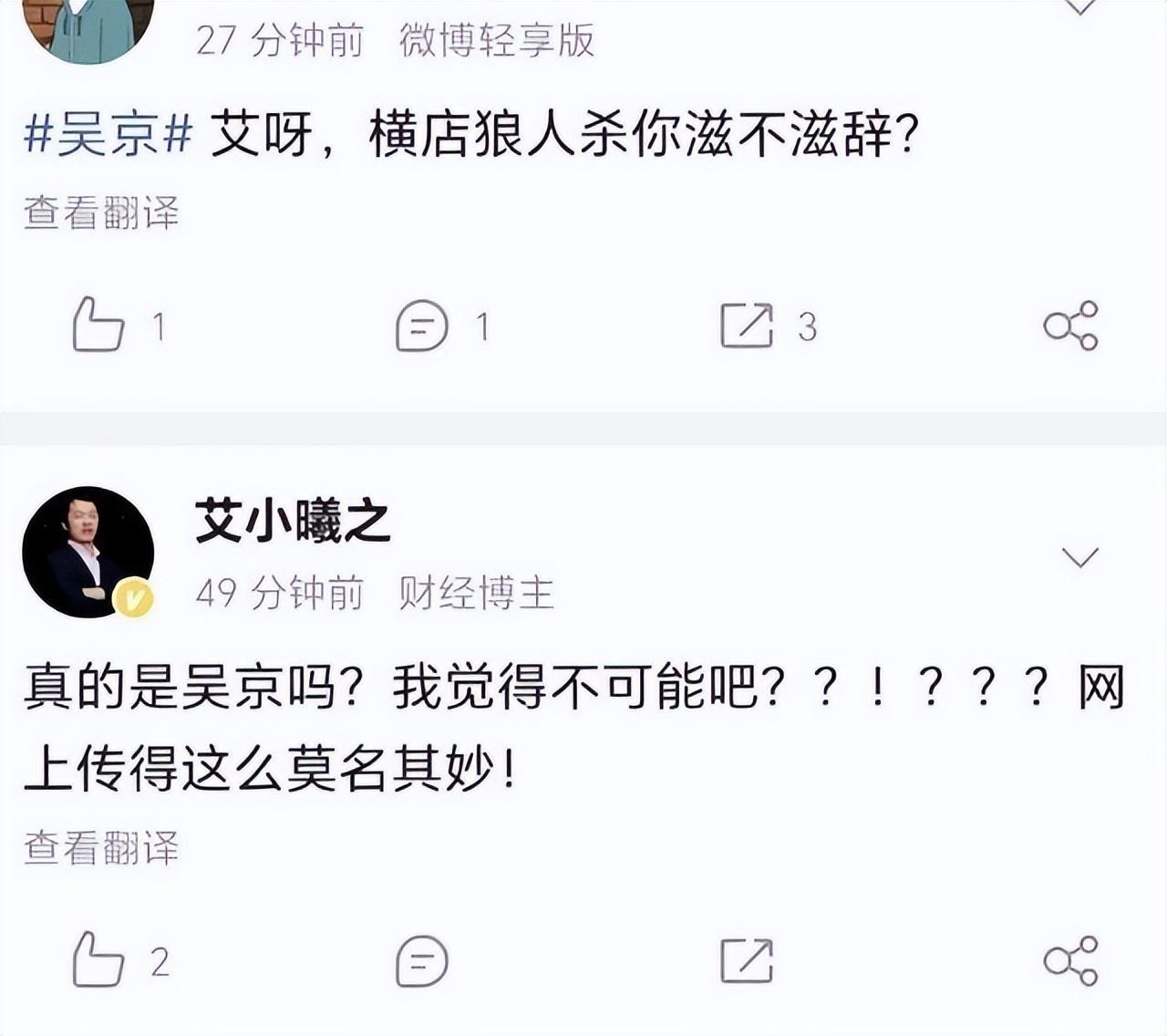Tap the username 艾小曦之
The height and width of the screenshot is (1036, 1167).
click(x=293, y=522)
